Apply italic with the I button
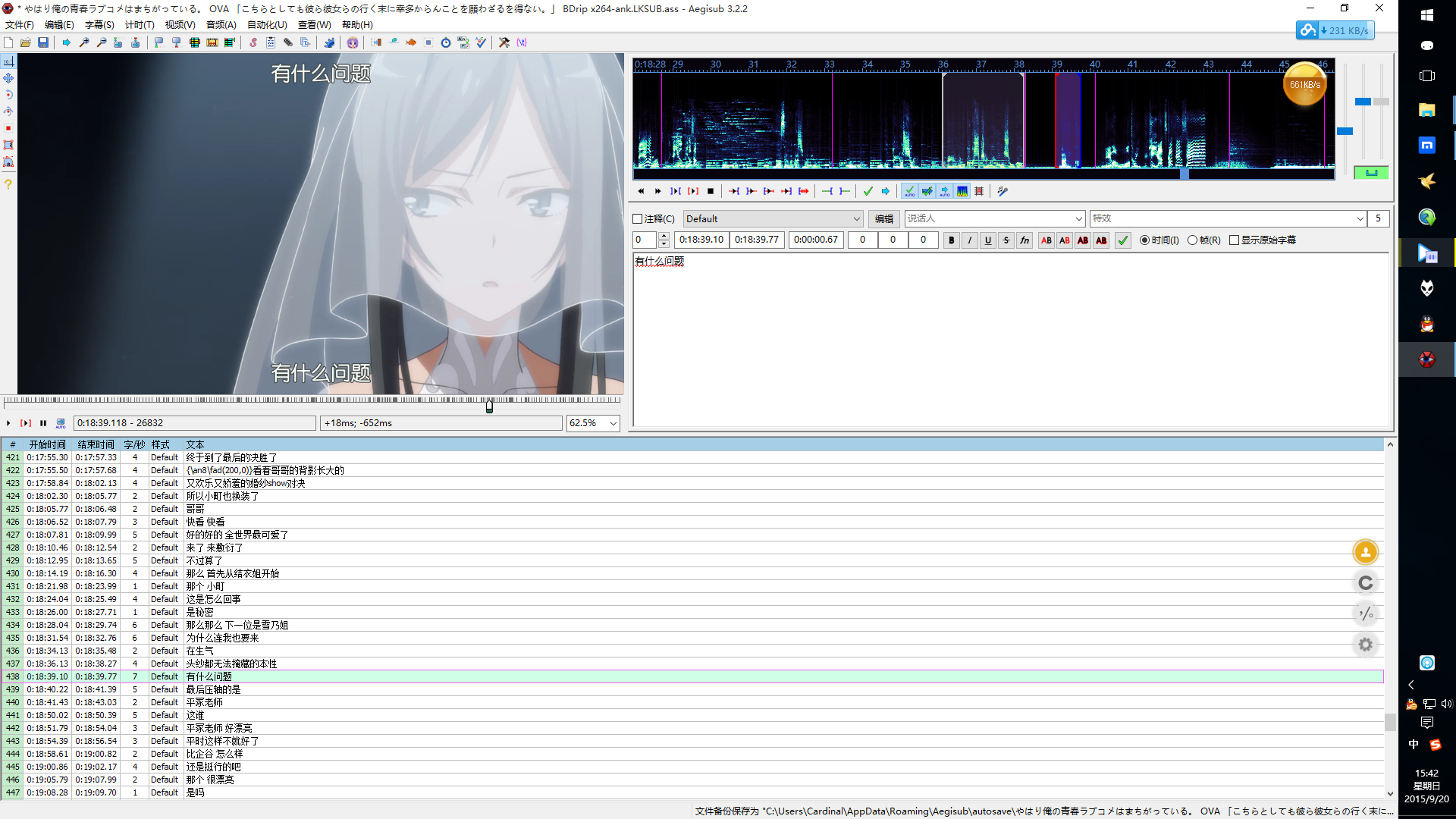 (969, 240)
